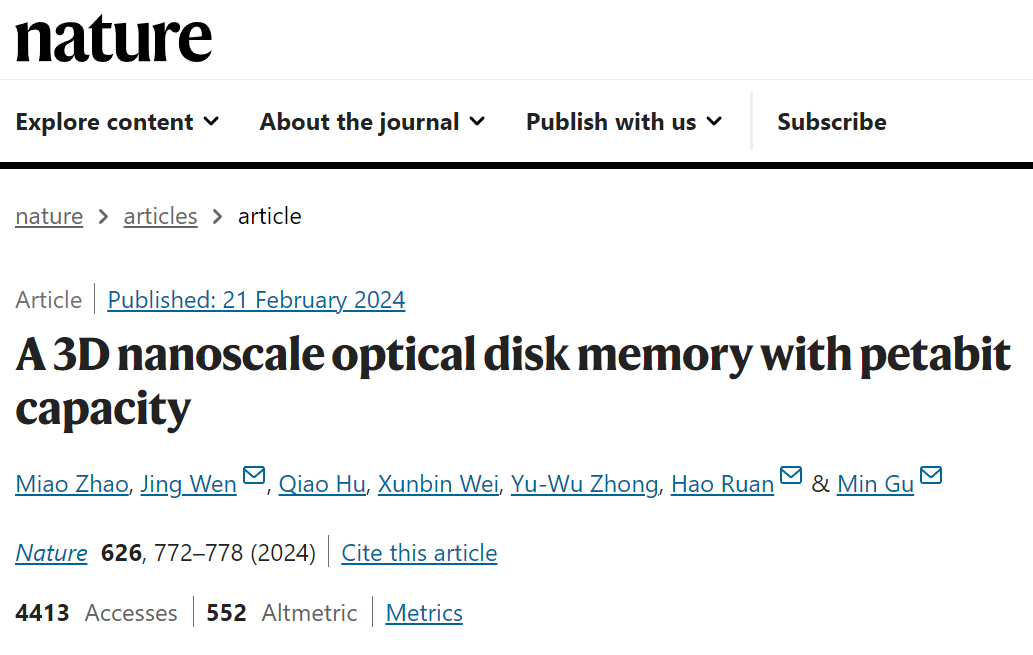
Task: Open author Qiao Hu's details
Action: tap(322, 485)
